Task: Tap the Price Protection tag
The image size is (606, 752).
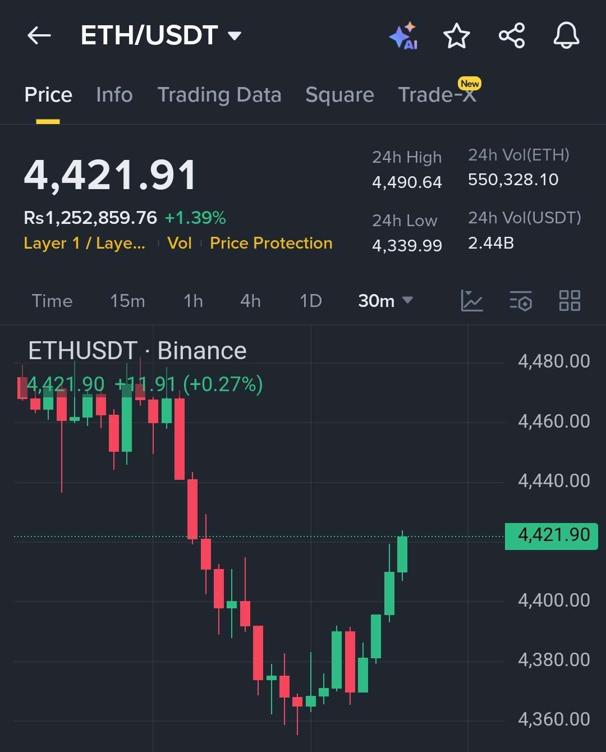Action: click(x=271, y=243)
